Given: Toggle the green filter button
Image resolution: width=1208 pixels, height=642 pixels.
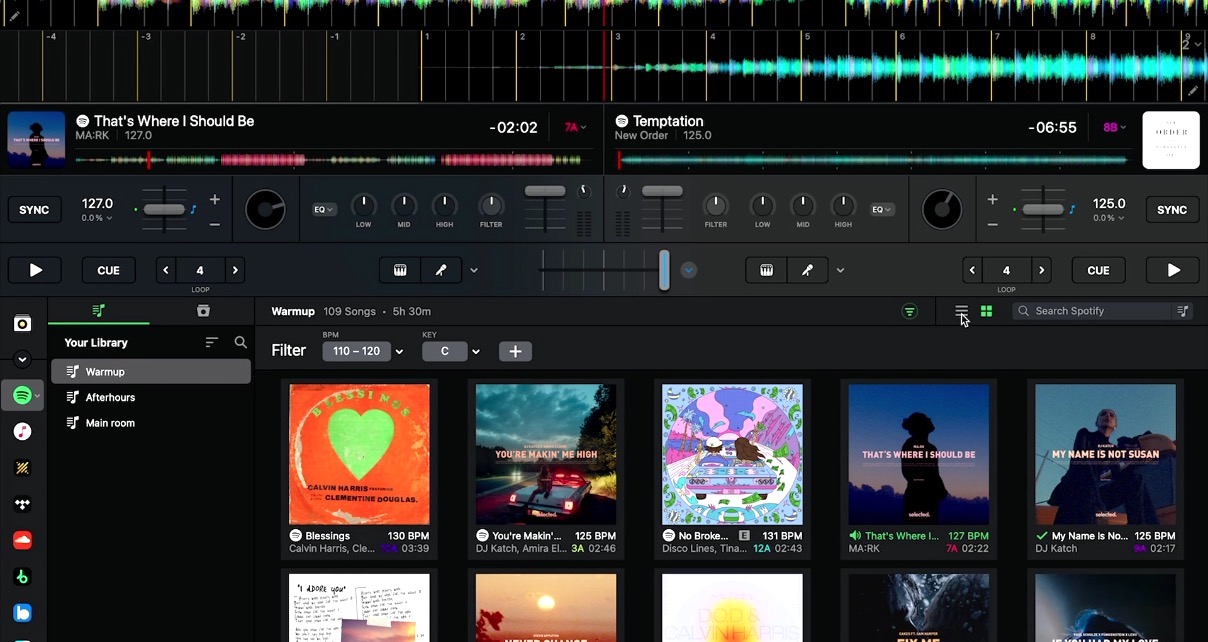Looking at the screenshot, I should pos(909,311).
